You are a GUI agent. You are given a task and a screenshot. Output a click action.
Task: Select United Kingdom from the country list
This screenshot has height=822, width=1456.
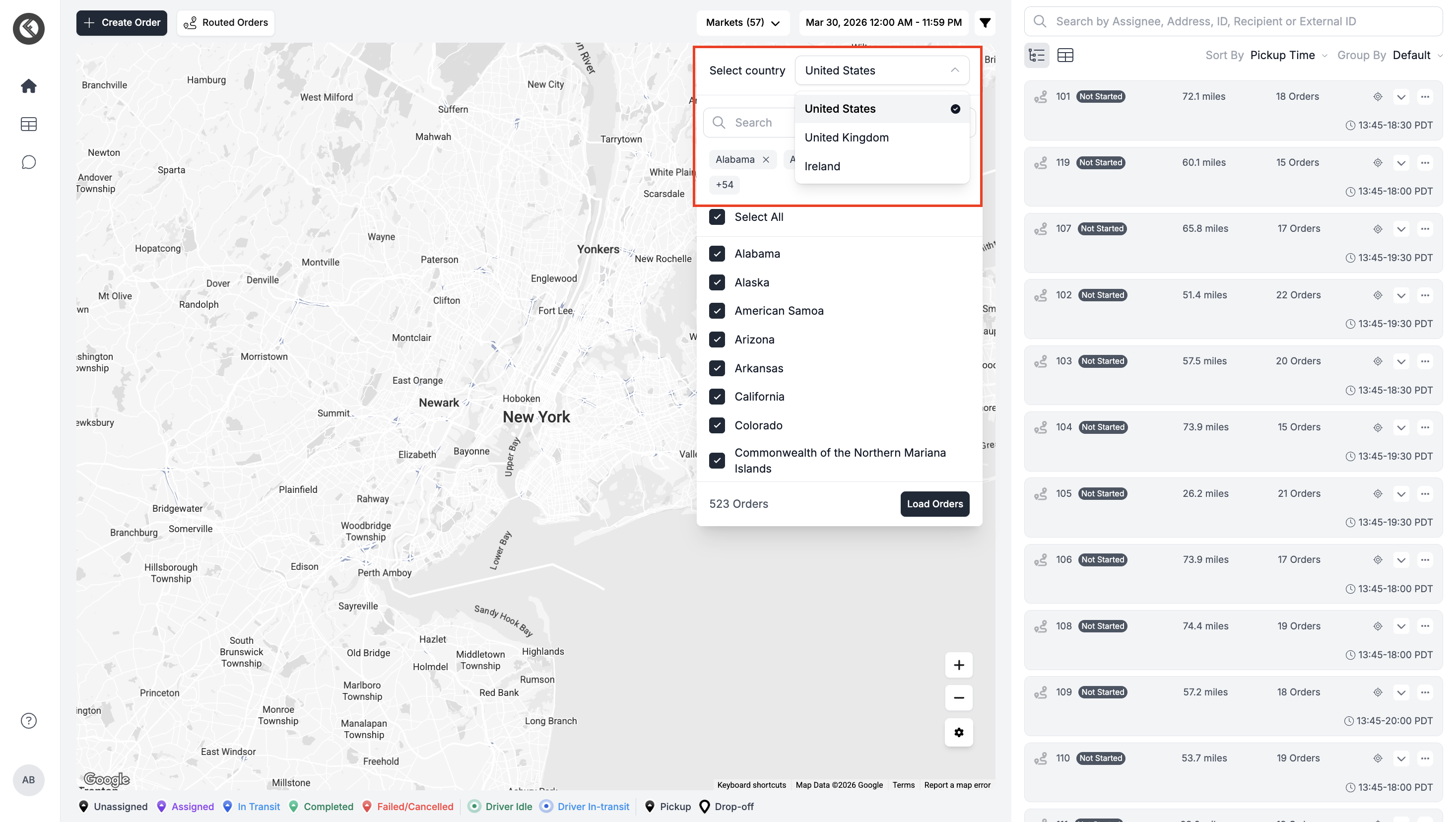point(846,137)
